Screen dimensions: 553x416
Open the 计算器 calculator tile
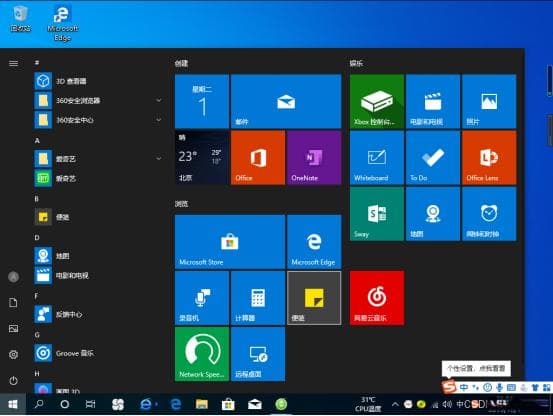coord(258,298)
